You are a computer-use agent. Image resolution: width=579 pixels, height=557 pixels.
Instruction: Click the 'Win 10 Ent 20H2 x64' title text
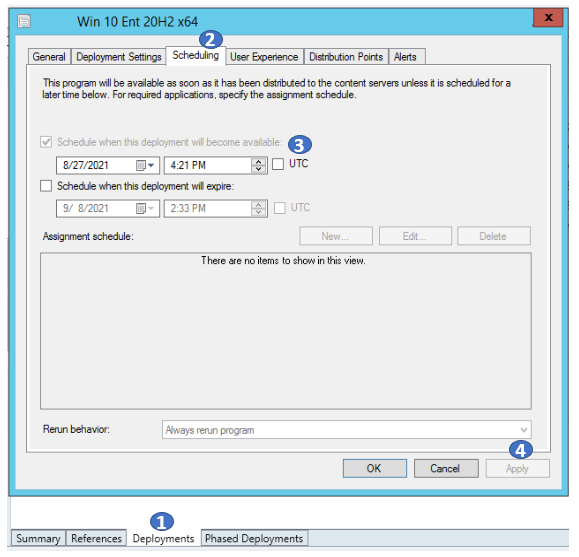tap(137, 21)
